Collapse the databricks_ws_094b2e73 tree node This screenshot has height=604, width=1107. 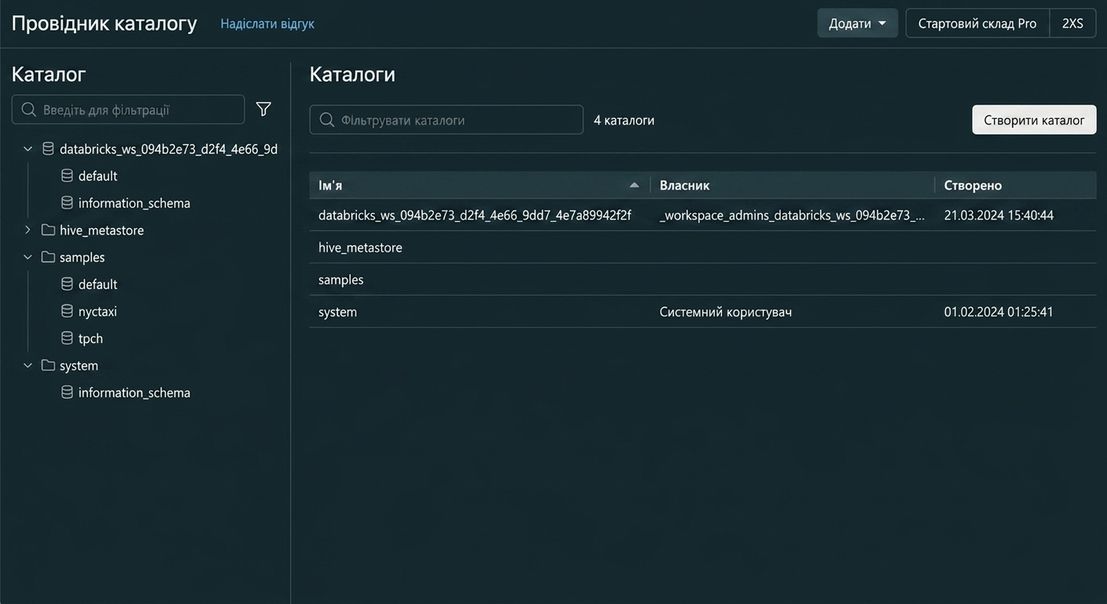[x=28, y=149]
